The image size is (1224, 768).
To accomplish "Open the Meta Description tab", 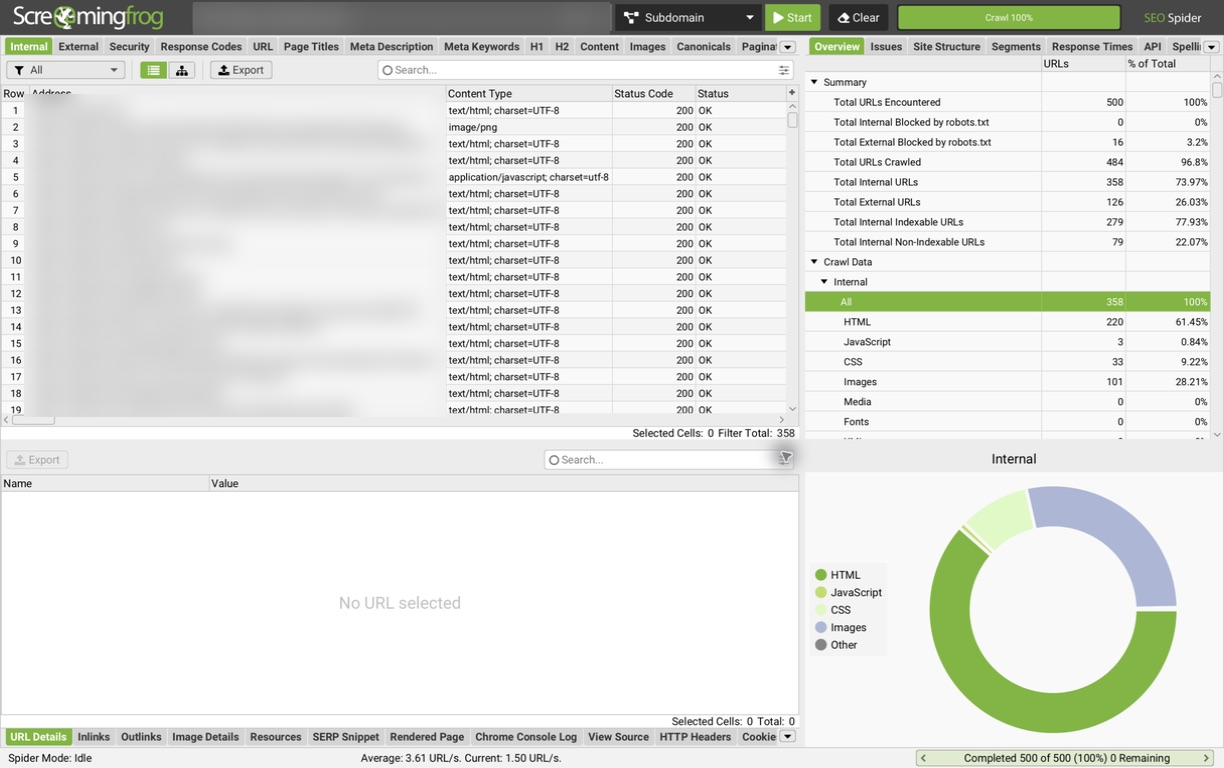I will pos(391,47).
